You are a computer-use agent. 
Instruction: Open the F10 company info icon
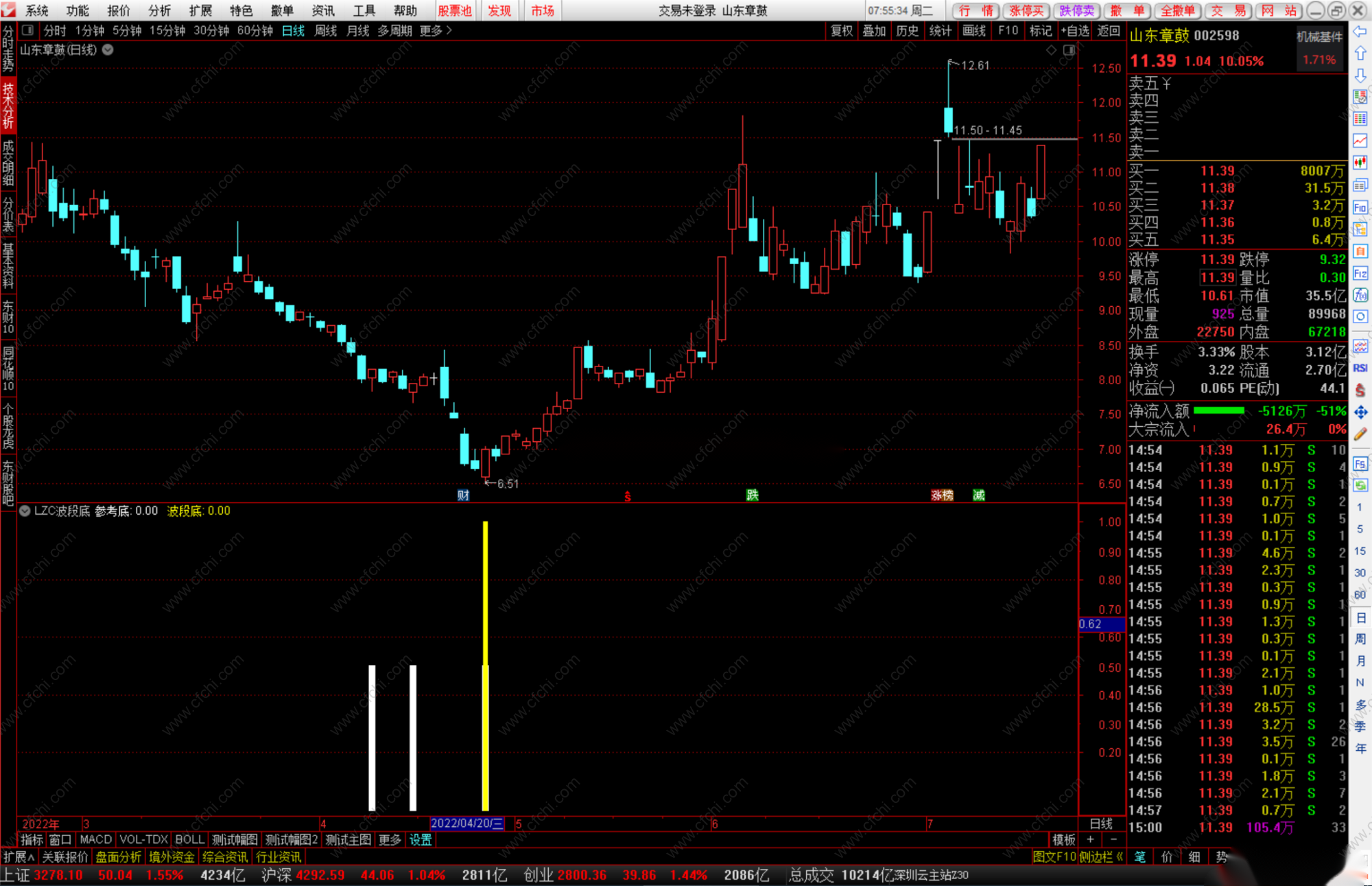click(1360, 208)
